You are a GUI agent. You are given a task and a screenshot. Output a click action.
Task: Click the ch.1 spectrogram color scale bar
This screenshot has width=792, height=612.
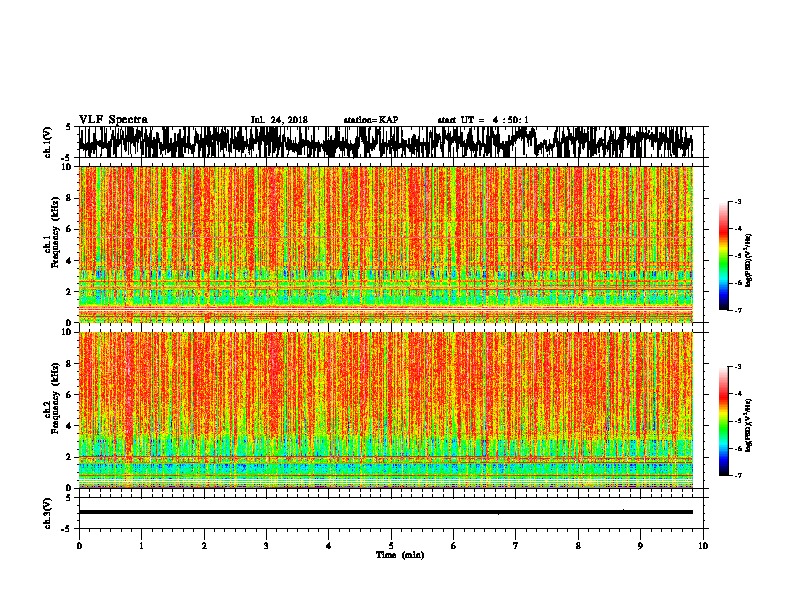(724, 256)
